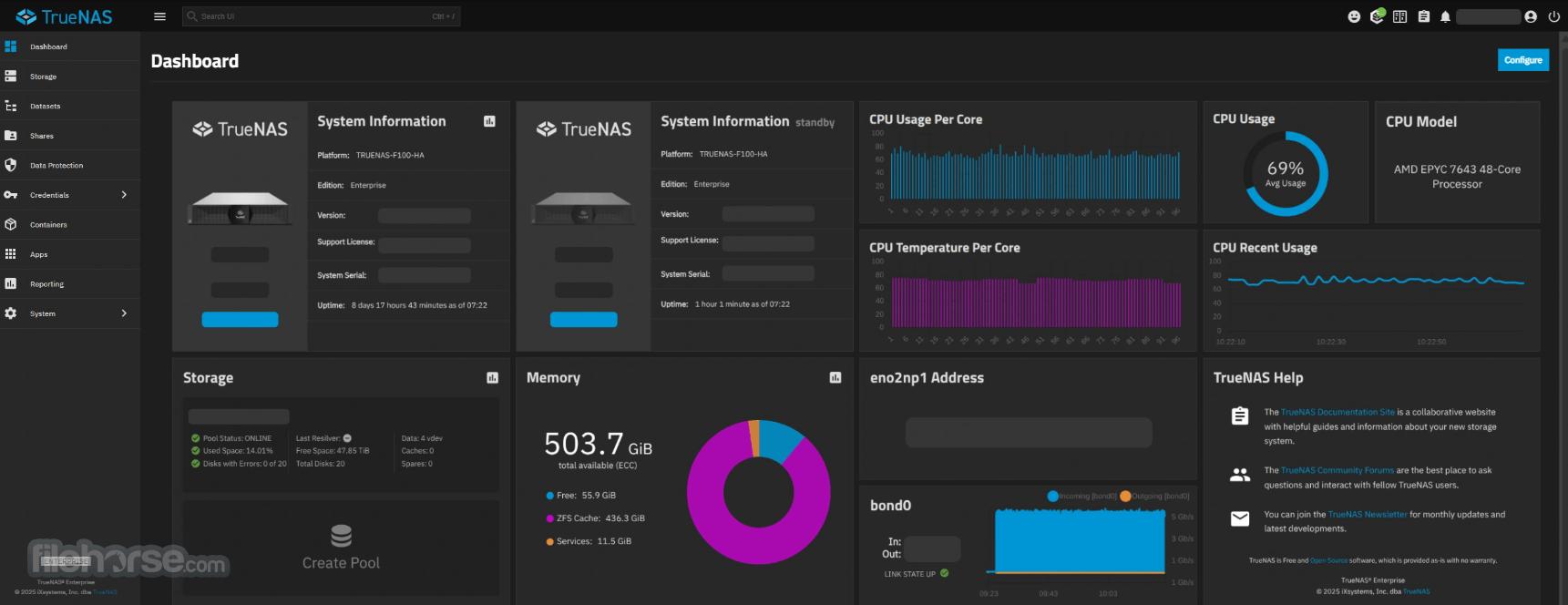Click the Datasets tree icon in sidebar
The image size is (1568, 605).
click(11, 106)
